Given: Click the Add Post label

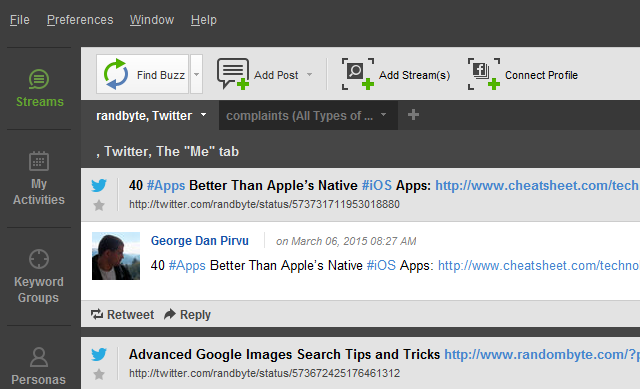Looking at the screenshot, I should [x=276, y=75].
